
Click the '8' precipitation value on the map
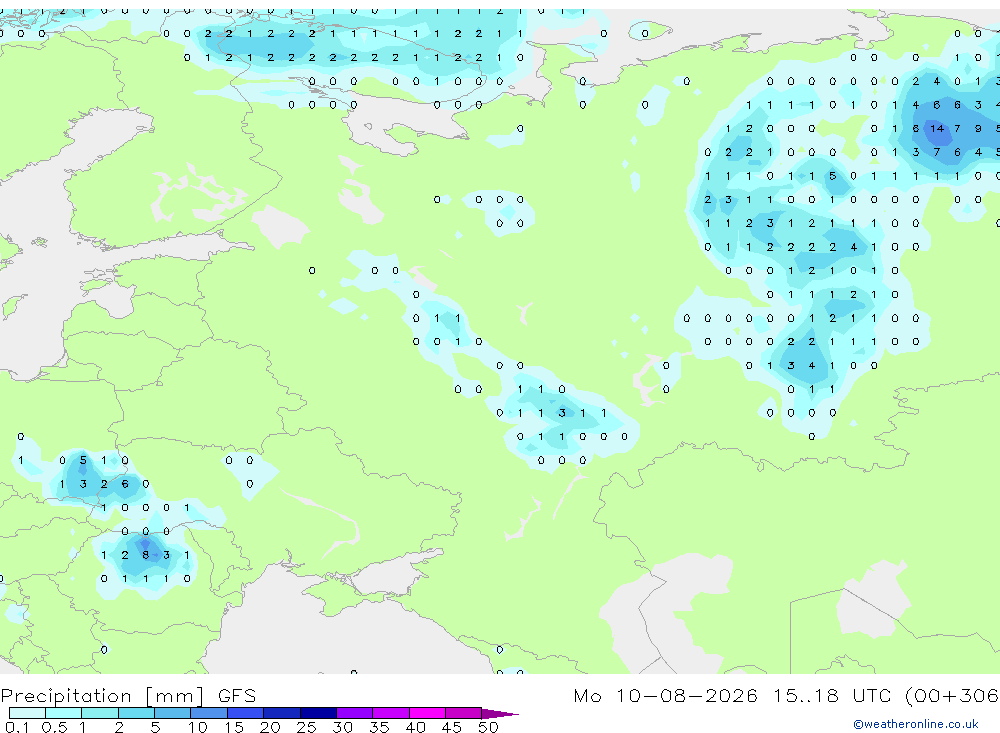[145, 555]
